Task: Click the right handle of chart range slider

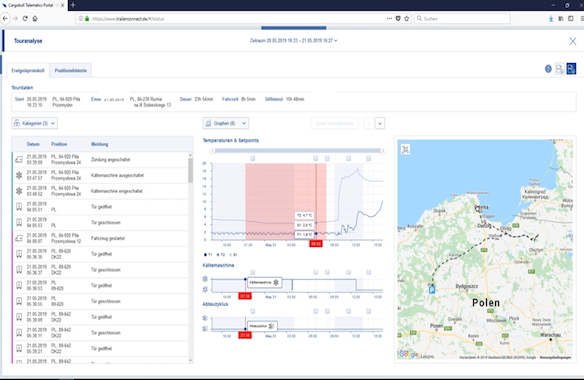Action: (383, 151)
